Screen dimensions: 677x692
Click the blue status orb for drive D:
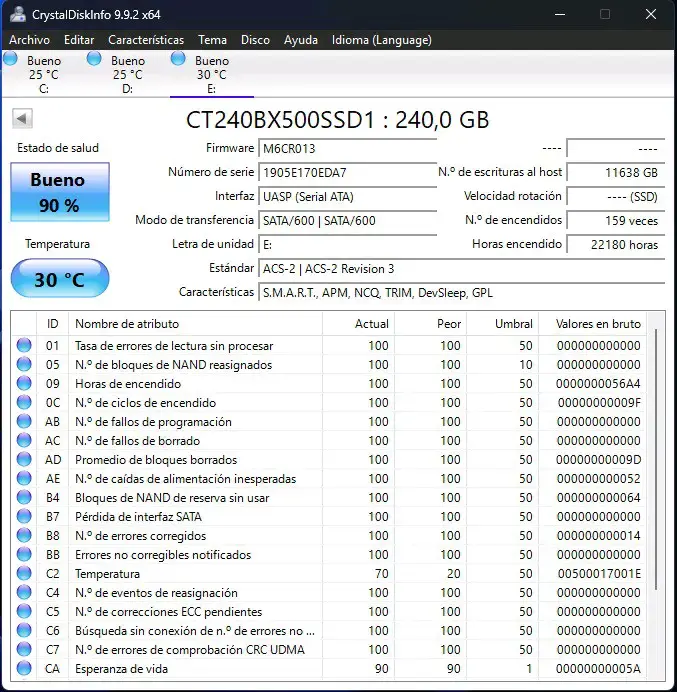point(94,59)
